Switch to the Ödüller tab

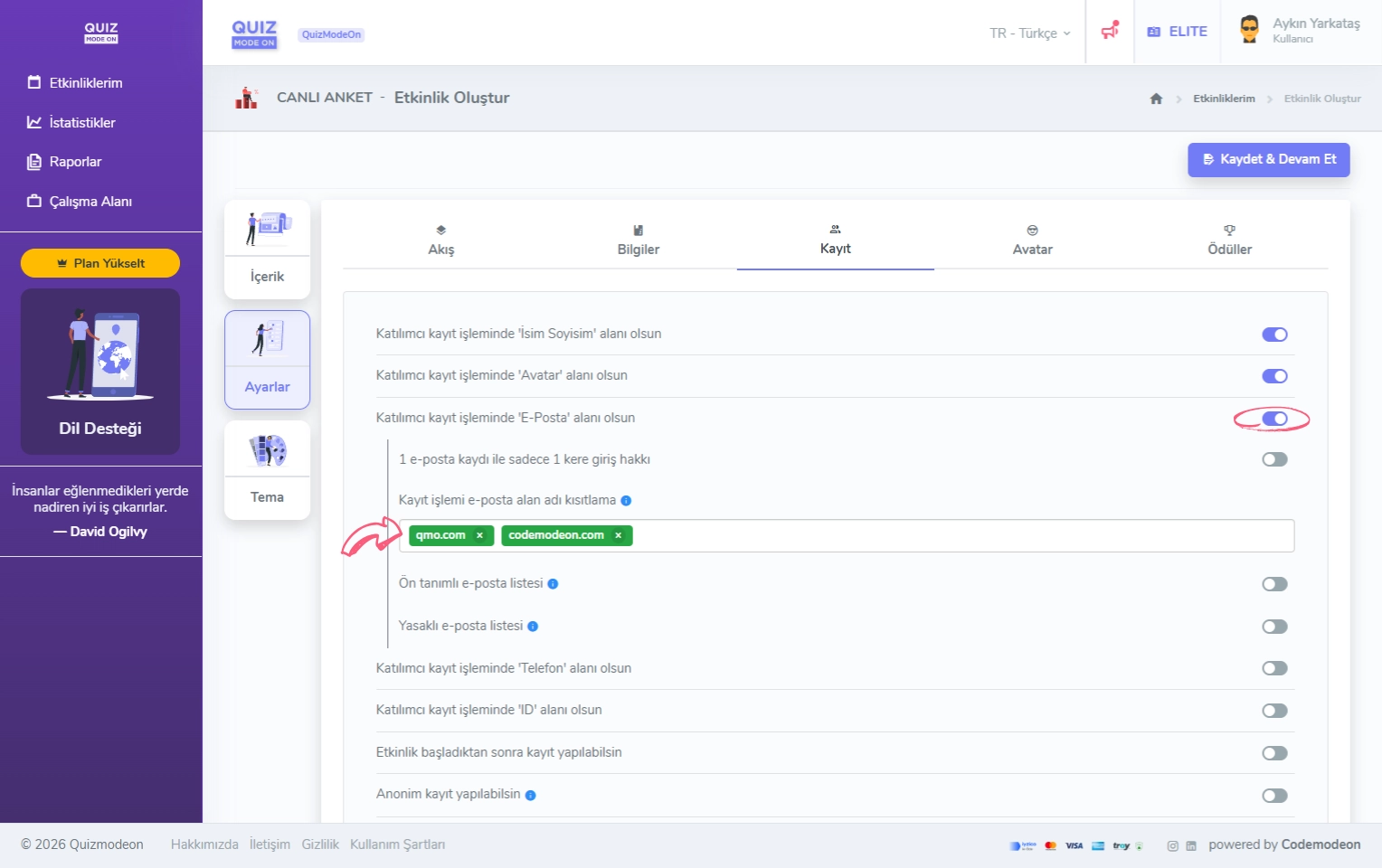[1230, 241]
